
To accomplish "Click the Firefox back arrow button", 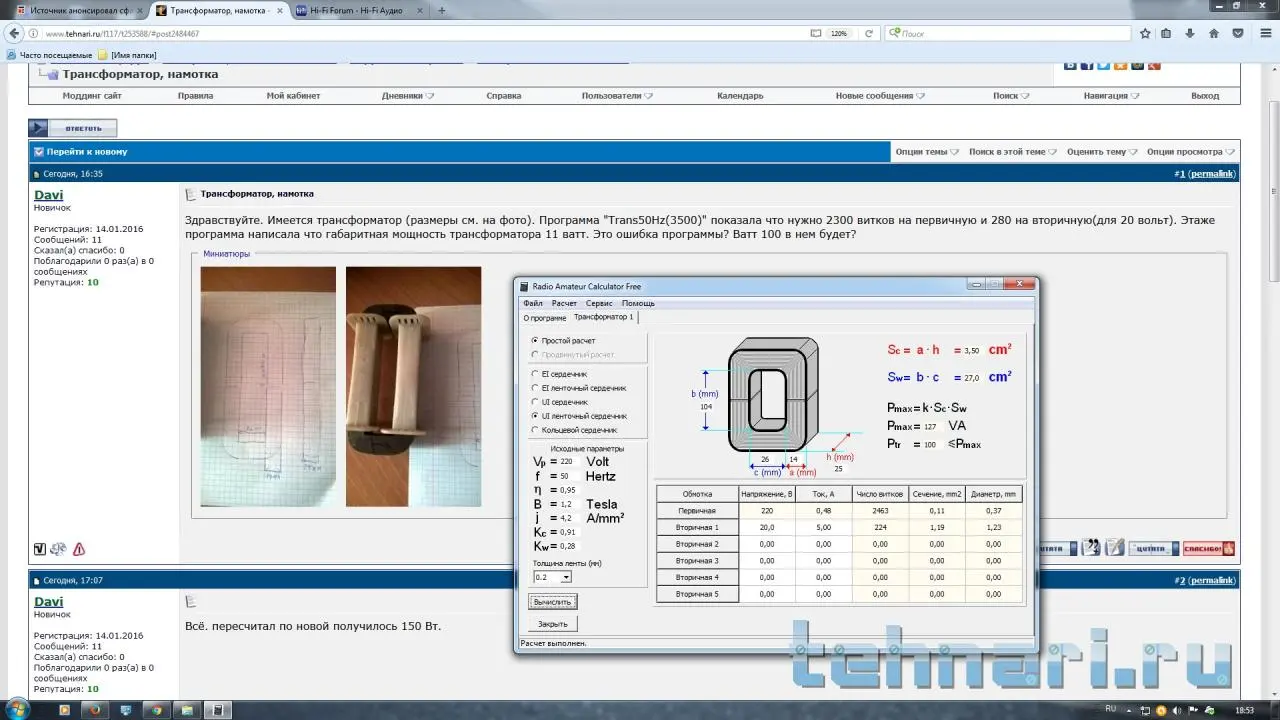I will click(14, 33).
